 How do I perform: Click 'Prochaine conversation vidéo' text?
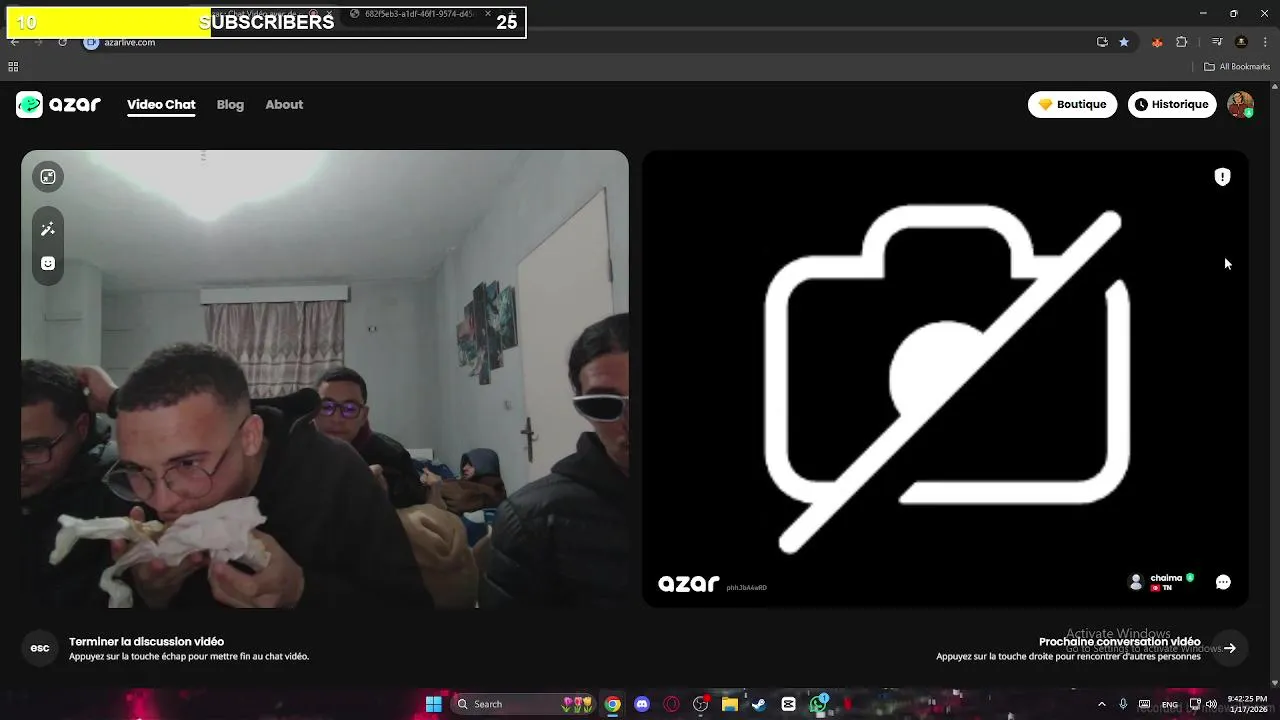pyautogui.click(x=1119, y=642)
